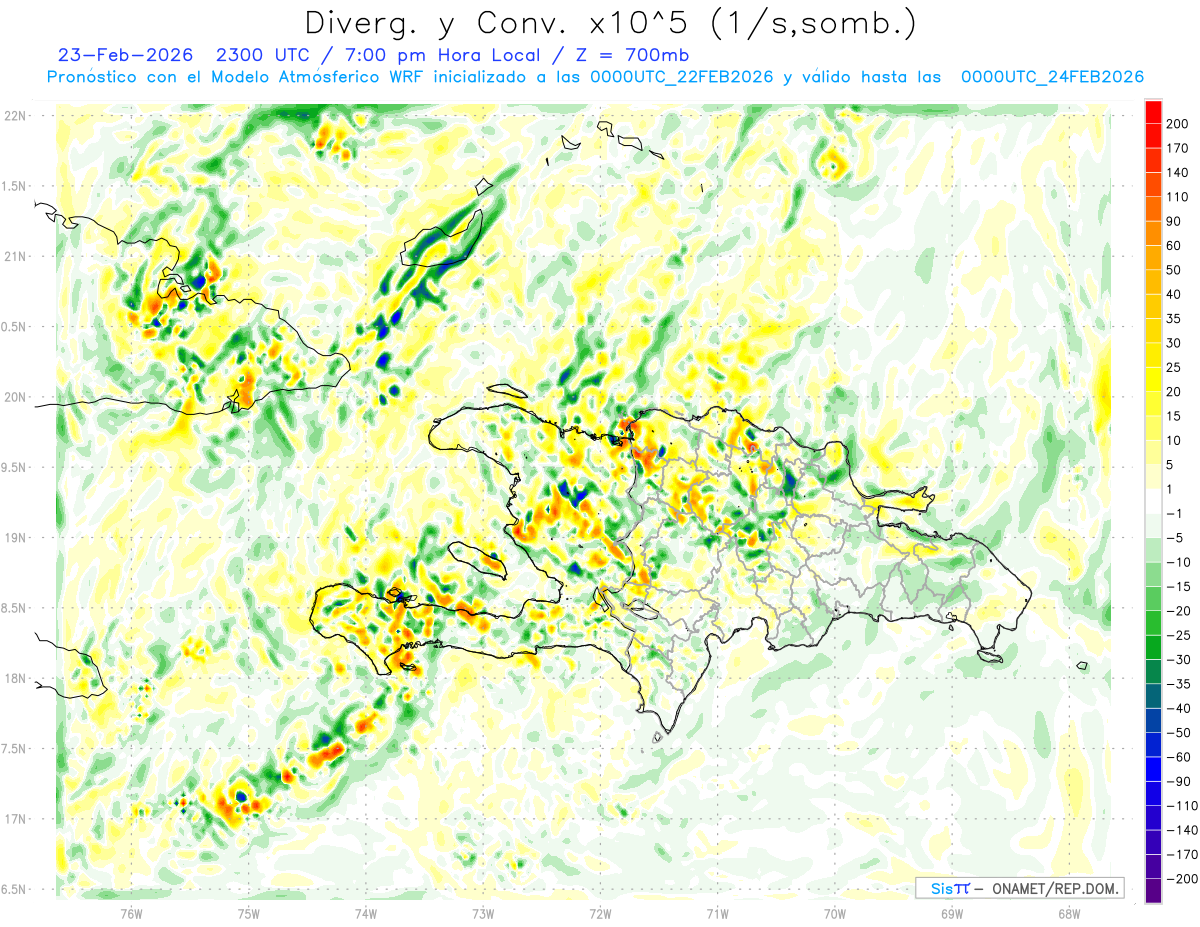Viewport: 1200px width, 927px height.
Task: Click the green swatch between -25 and -30
Action: tap(1153, 648)
